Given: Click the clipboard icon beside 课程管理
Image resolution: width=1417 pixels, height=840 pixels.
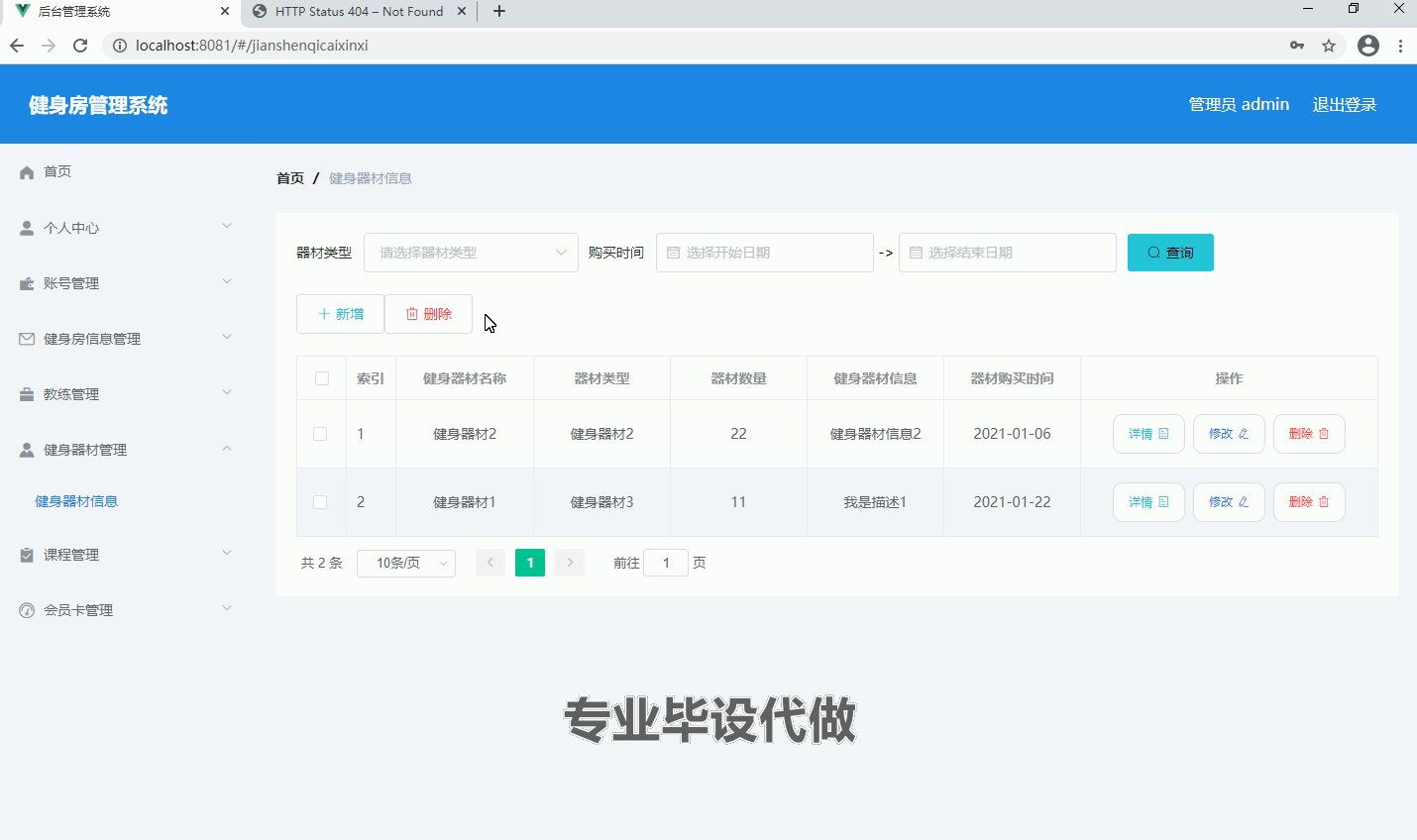Looking at the screenshot, I should [x=27, y=555].
